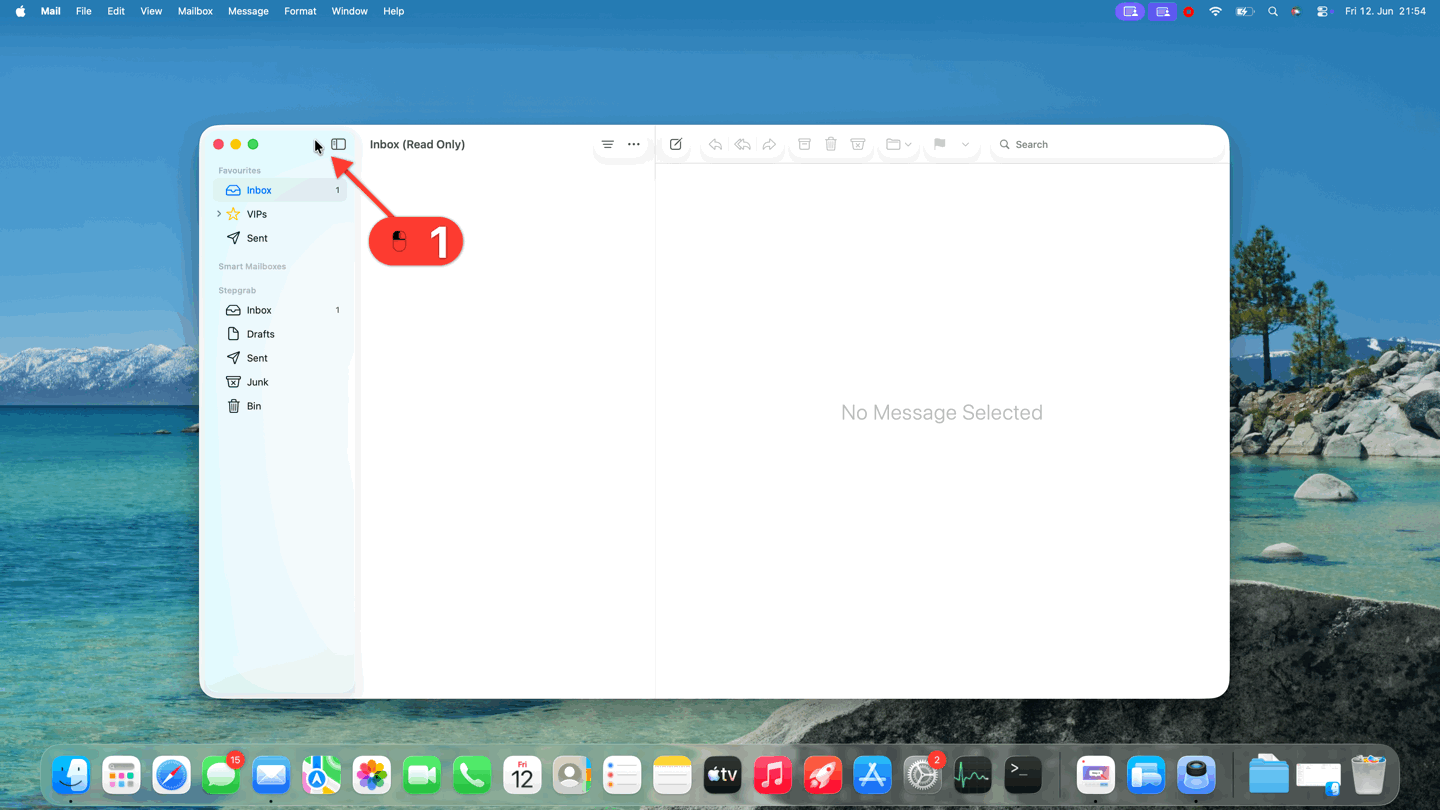The image size is (1440, 810).
Task: Open the Apple menu
Action: tap(20, 11)
